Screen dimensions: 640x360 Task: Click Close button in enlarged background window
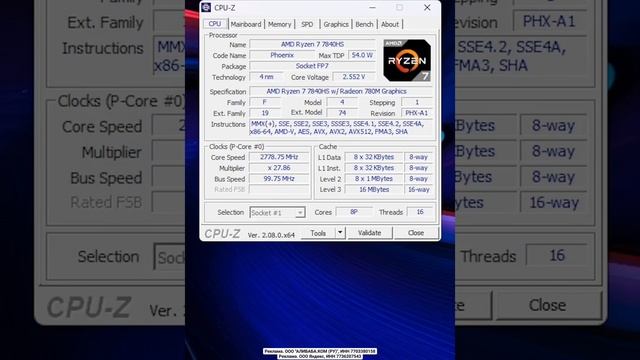pyautogui.click(x=547, y=305)
